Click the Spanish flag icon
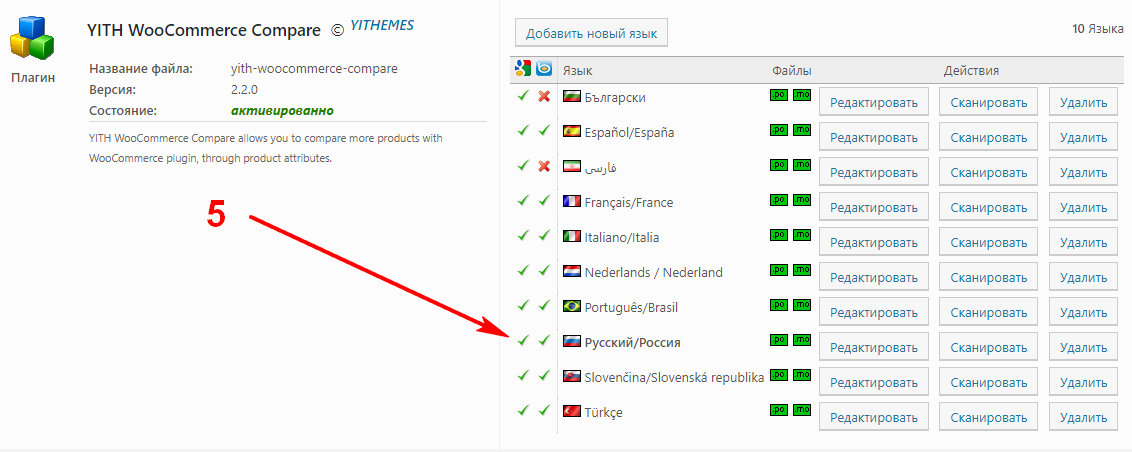Viewport: 1132px width, 452px height. click(x=572, y=131)
